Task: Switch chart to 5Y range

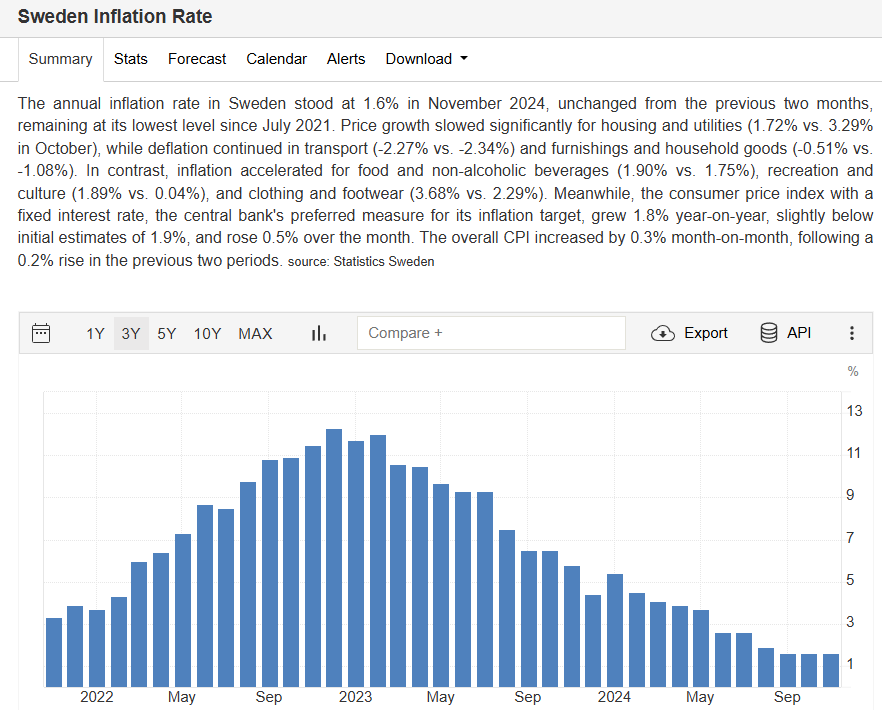Action: (167, 333)
